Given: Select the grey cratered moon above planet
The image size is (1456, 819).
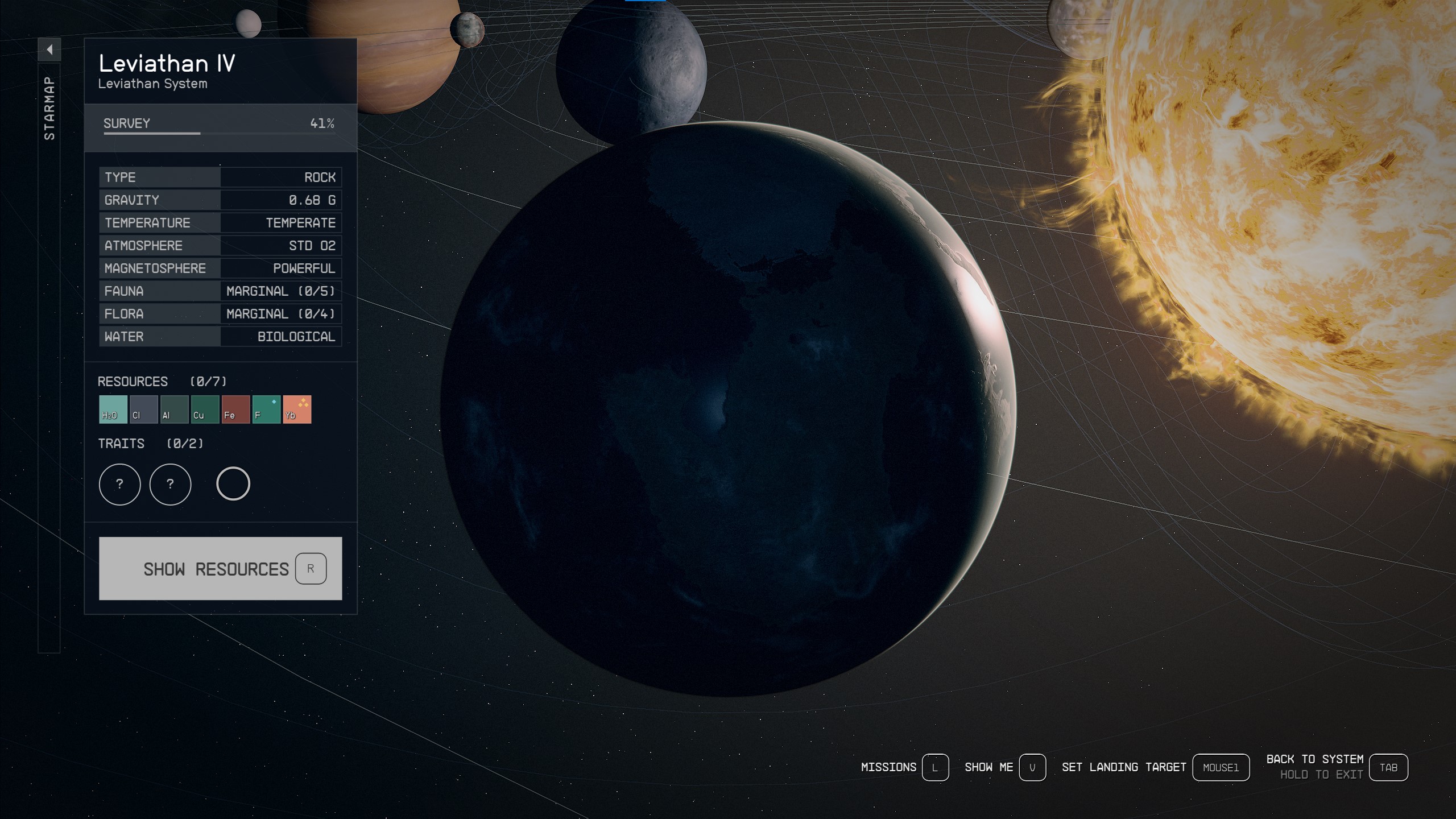Looking at the screenshot, I should 631,68.
